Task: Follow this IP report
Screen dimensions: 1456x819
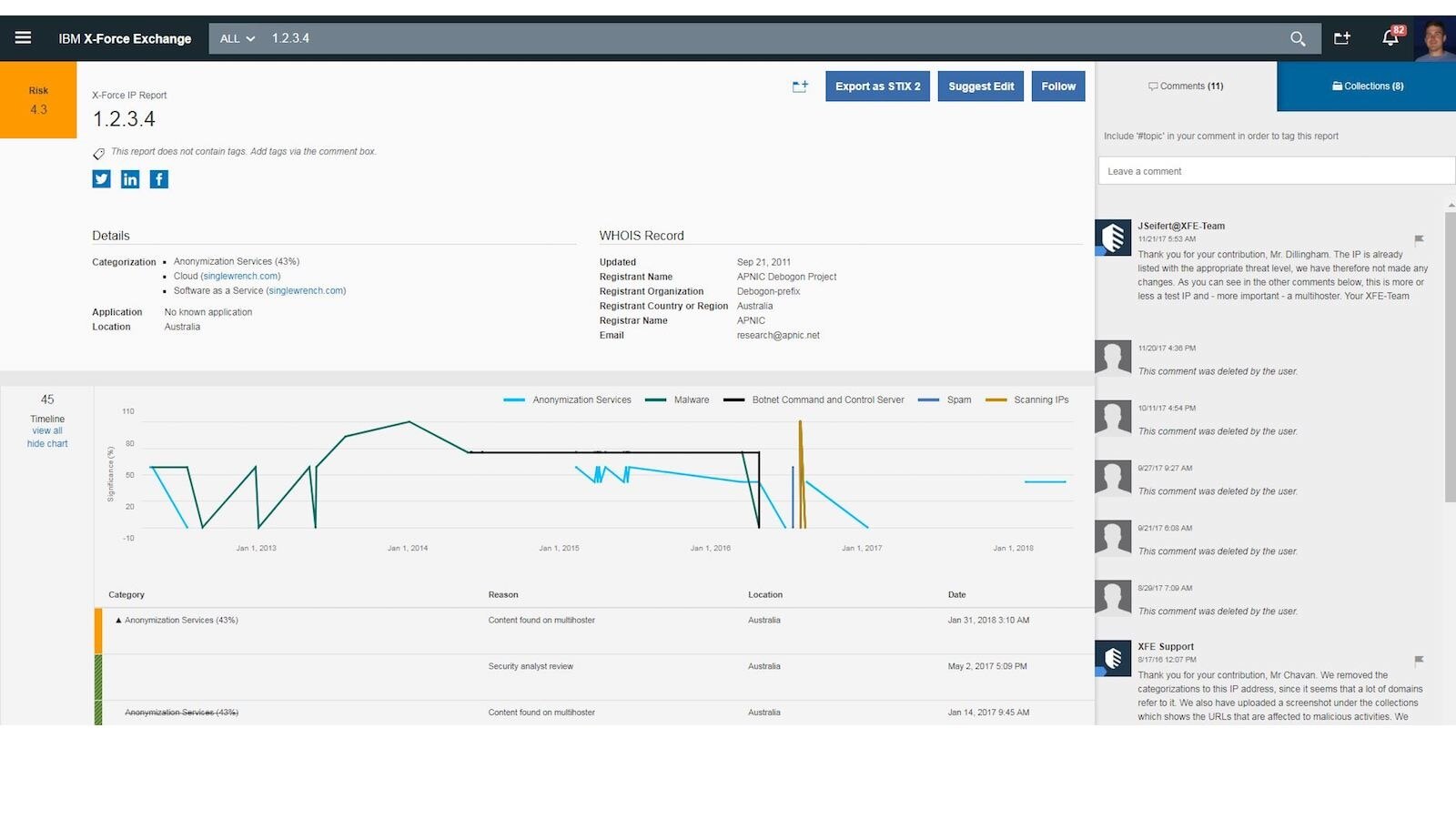Action: click(x=1058, y=86)
